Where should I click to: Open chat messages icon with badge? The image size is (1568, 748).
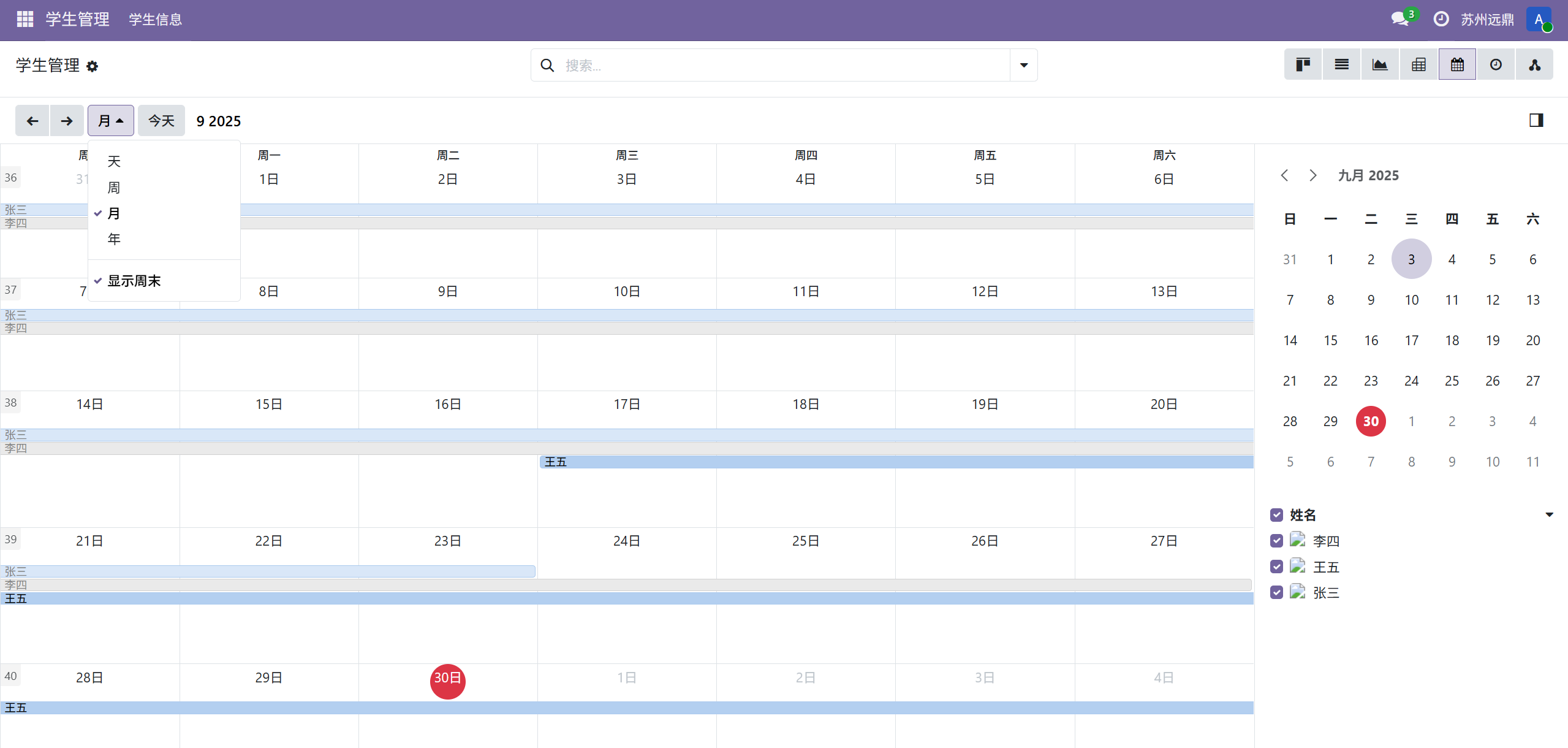[x=1400, y=19]
